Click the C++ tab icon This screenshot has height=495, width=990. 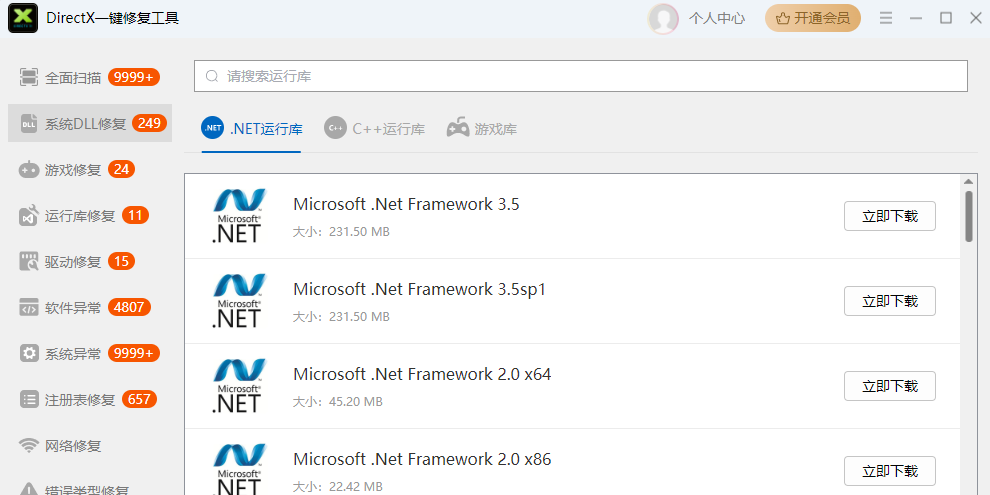[x=335, y=128]
